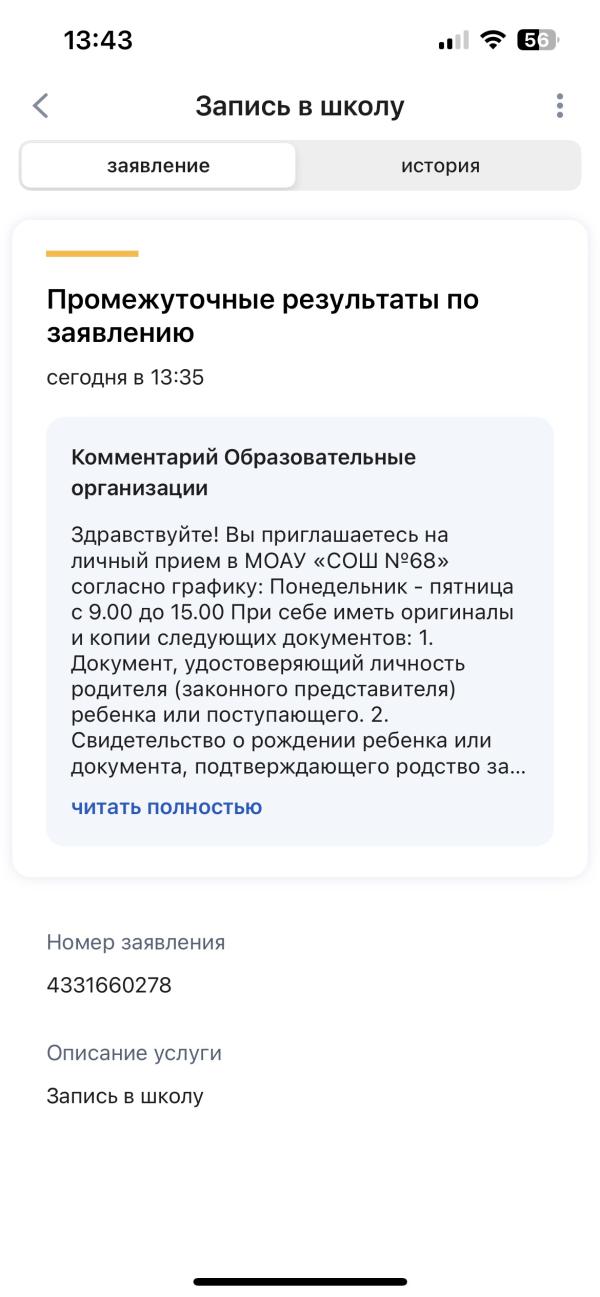This screenshot has width=600, height=1297.
Task: Tap the cellular signal bars icon
Action: coord(453,42)
